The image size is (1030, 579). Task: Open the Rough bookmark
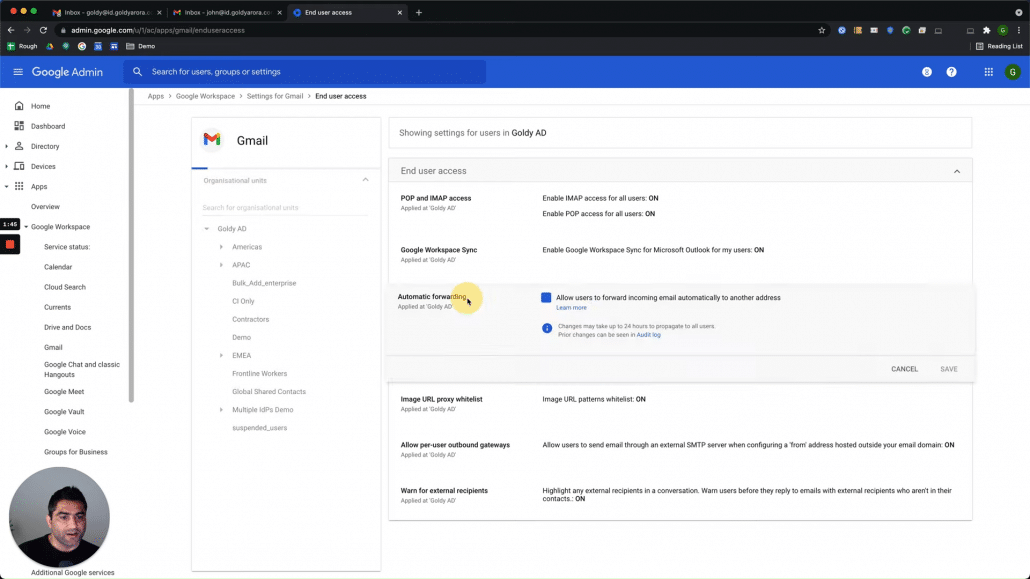tap(22, 46)
